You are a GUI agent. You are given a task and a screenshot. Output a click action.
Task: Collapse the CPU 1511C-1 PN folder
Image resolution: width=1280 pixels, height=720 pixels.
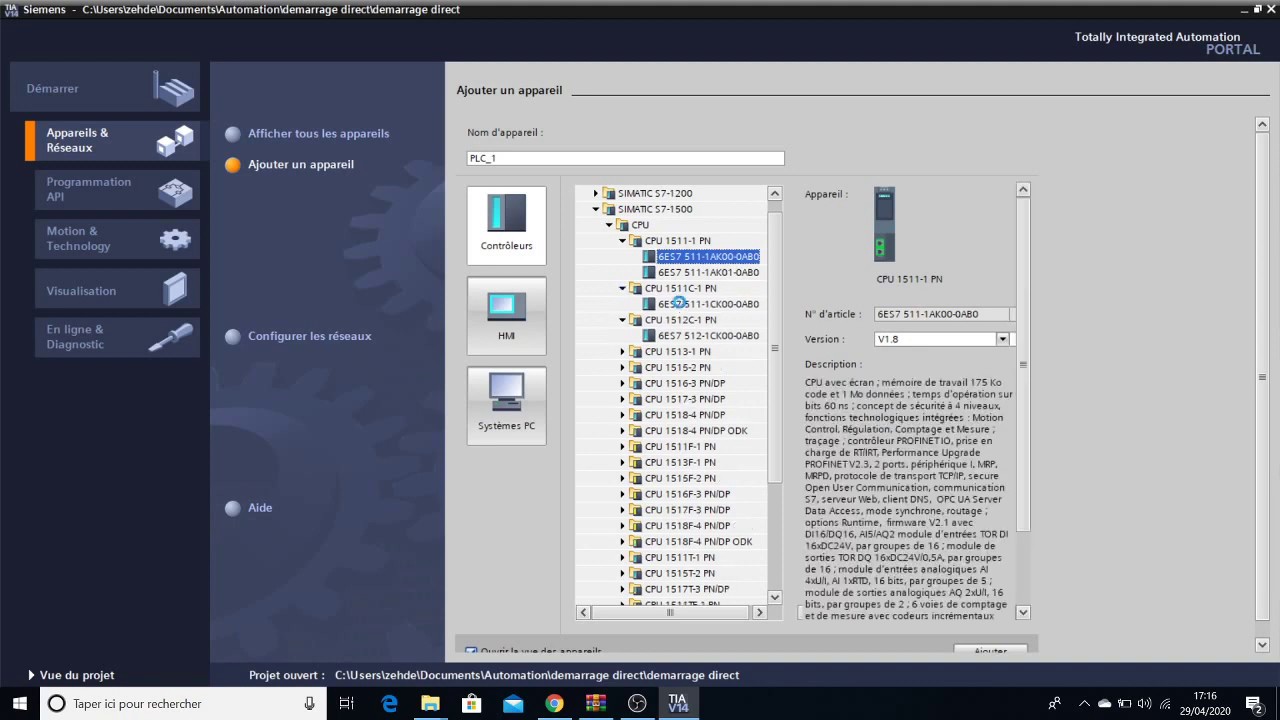click(x=622, y=288)
